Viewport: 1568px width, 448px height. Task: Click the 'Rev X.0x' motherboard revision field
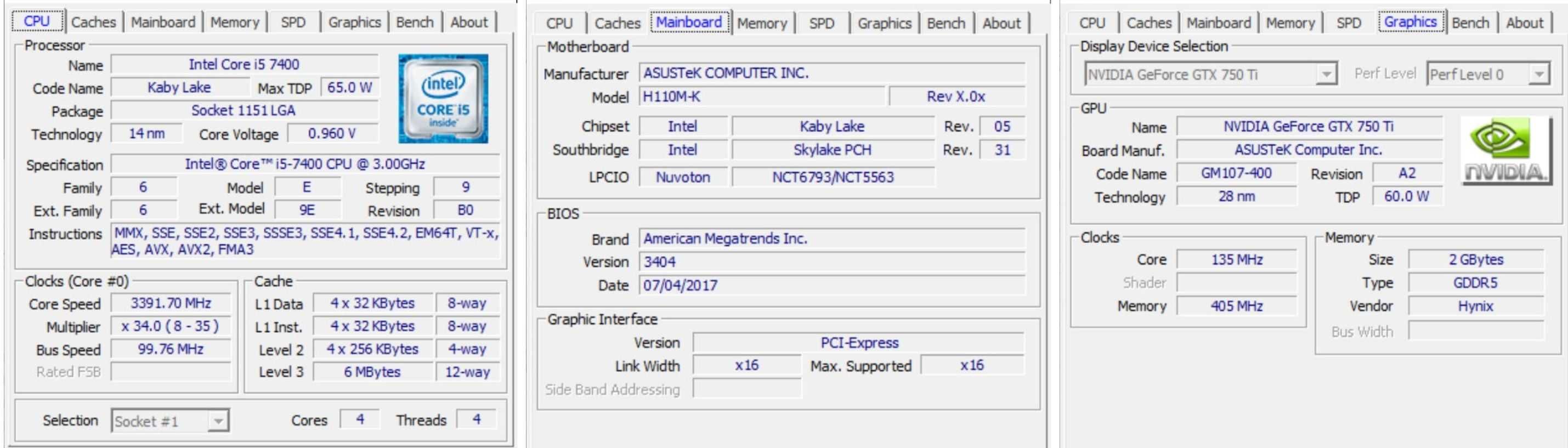click(957, 97)
